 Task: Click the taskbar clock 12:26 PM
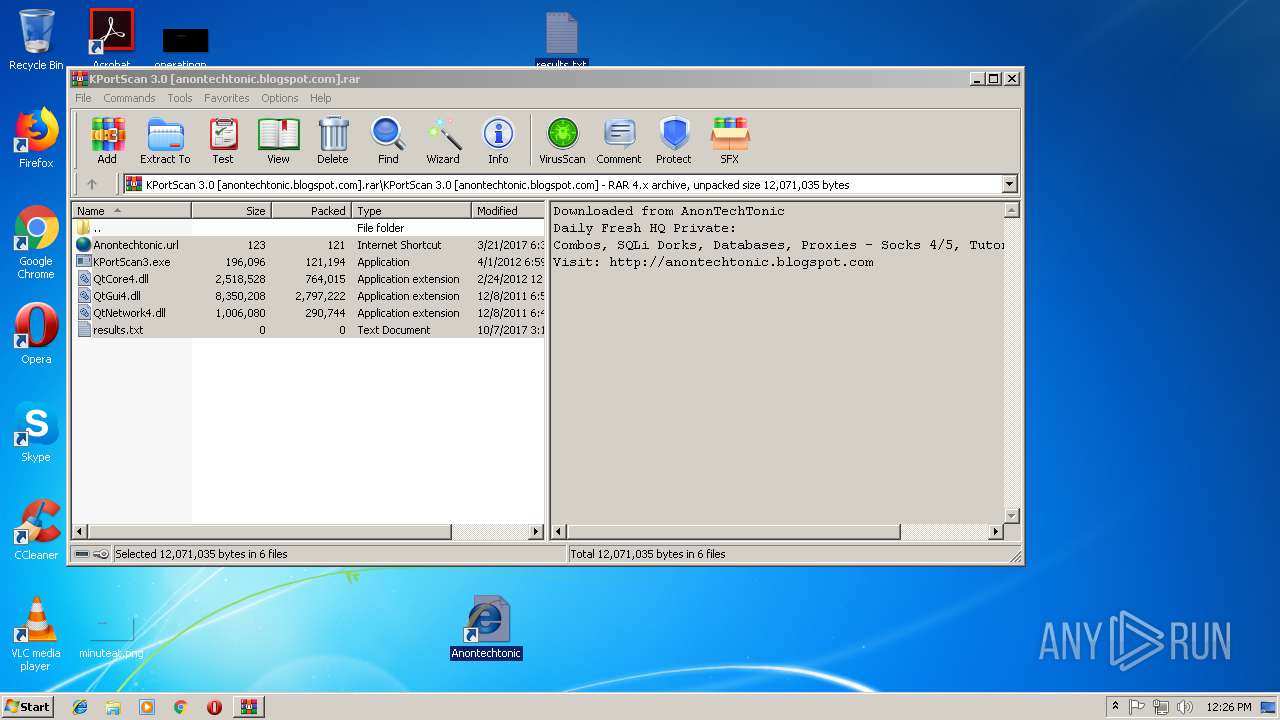pos(1229,707)
